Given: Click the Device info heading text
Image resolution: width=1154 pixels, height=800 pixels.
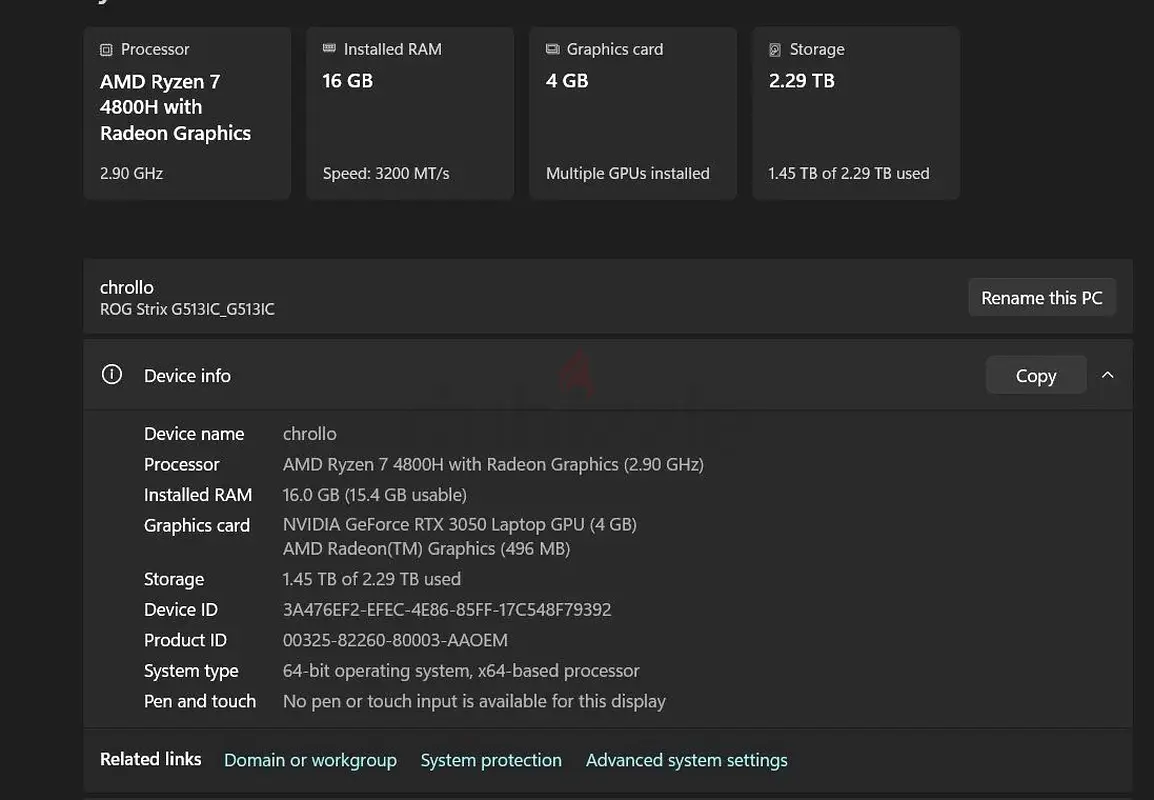Looking at the screenshot, I should pos(188,376).
